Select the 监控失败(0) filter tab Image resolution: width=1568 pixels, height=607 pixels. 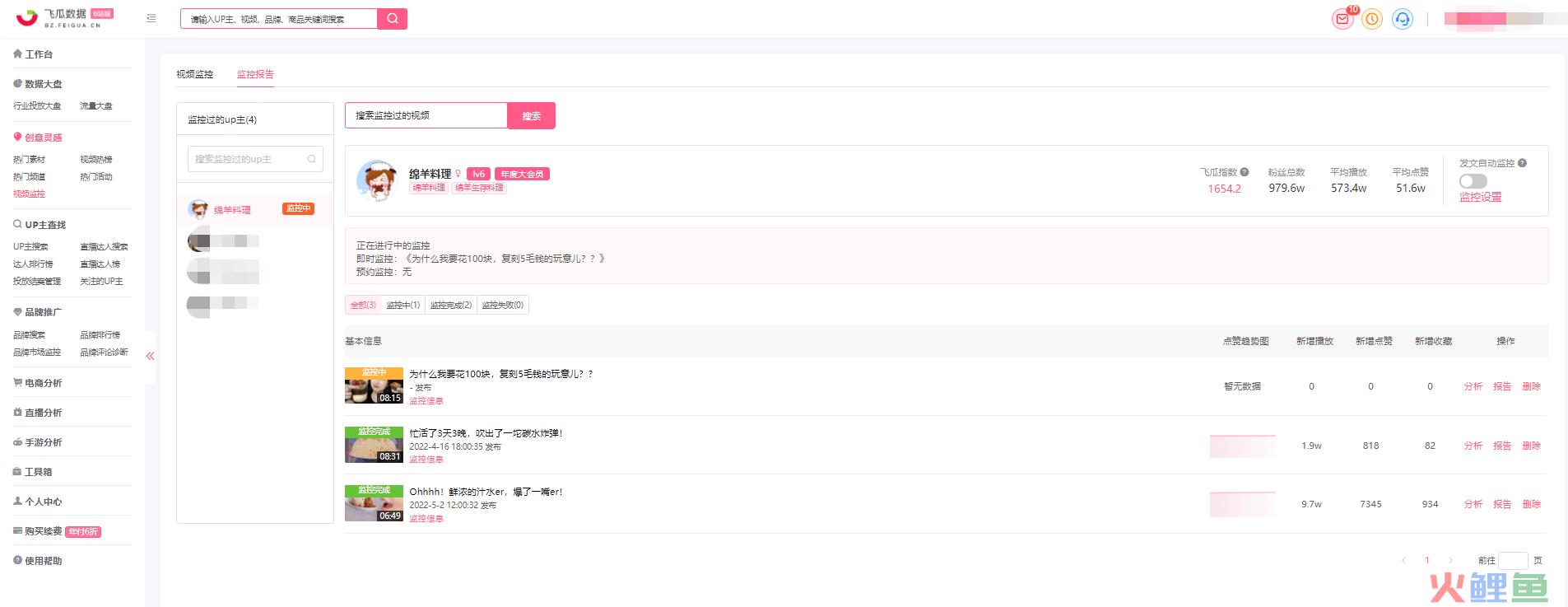point(502,305)
